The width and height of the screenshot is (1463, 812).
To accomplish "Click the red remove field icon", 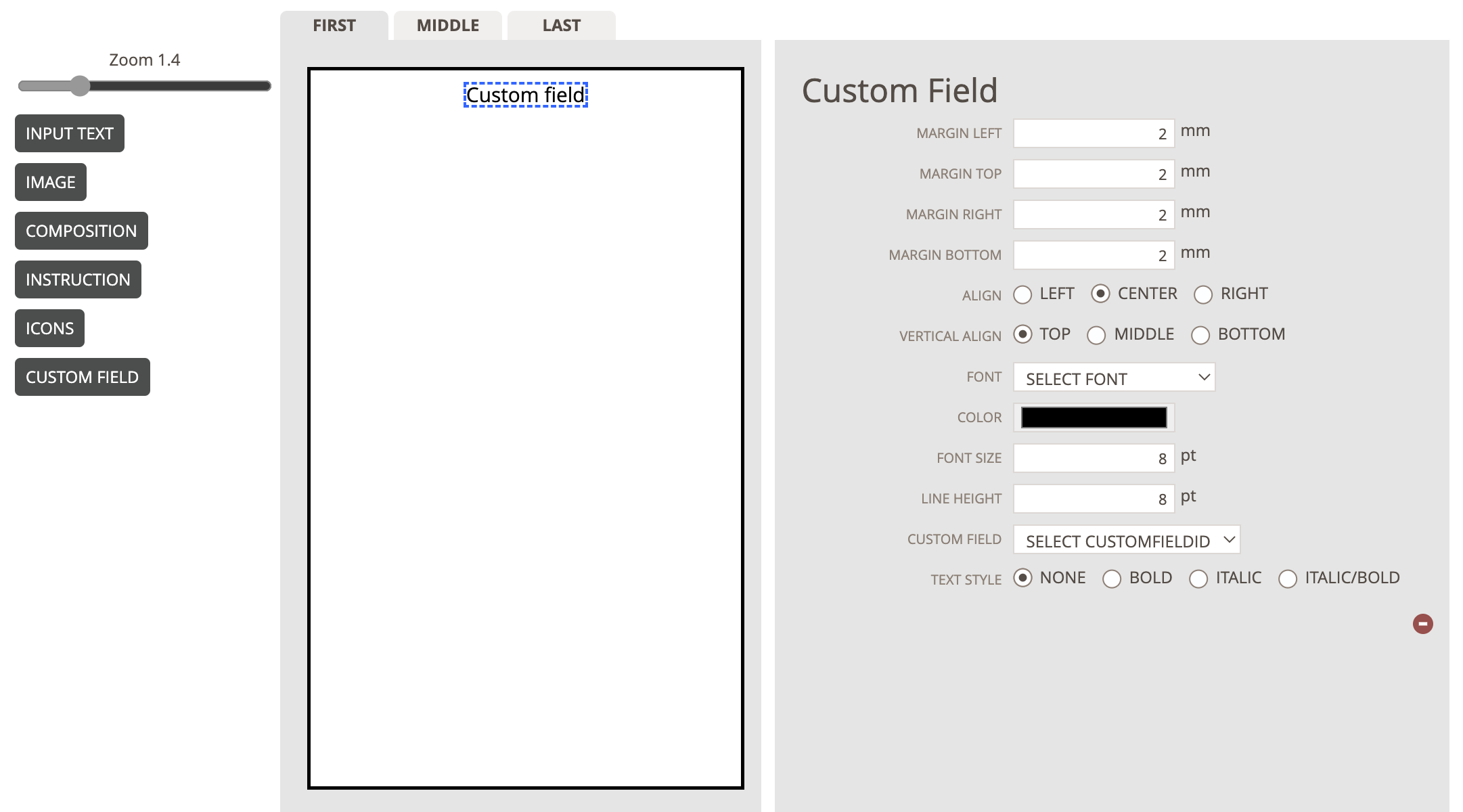I will click(x=1422, y=623).
